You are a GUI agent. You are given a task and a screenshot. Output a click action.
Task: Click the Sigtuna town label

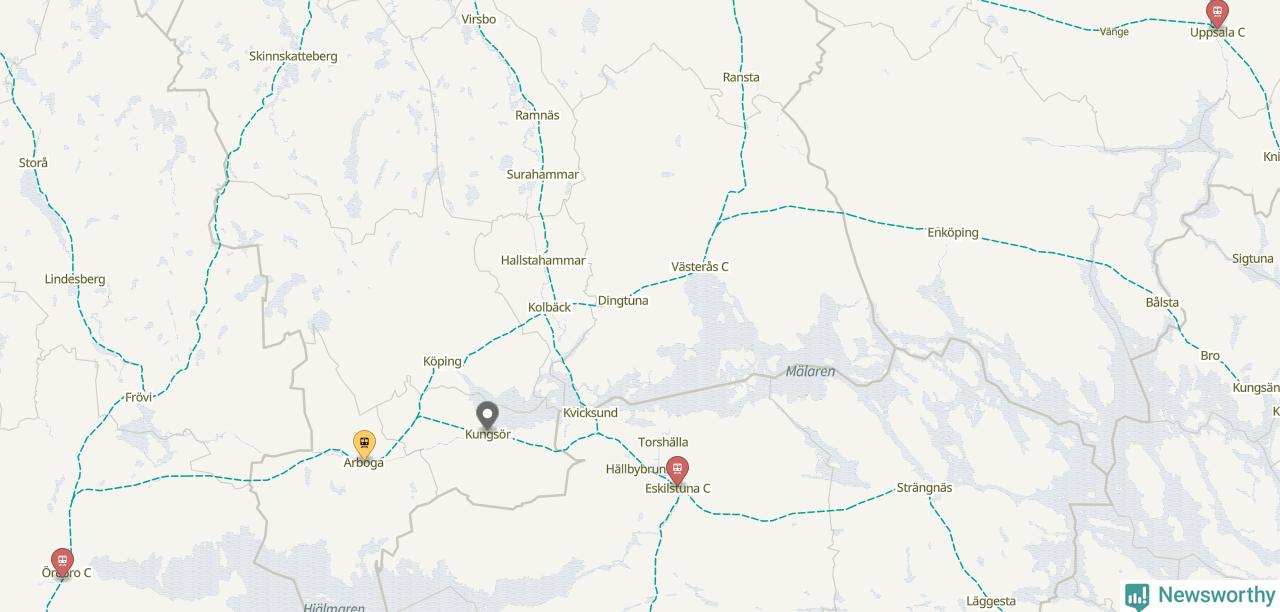click(1253, 258)
